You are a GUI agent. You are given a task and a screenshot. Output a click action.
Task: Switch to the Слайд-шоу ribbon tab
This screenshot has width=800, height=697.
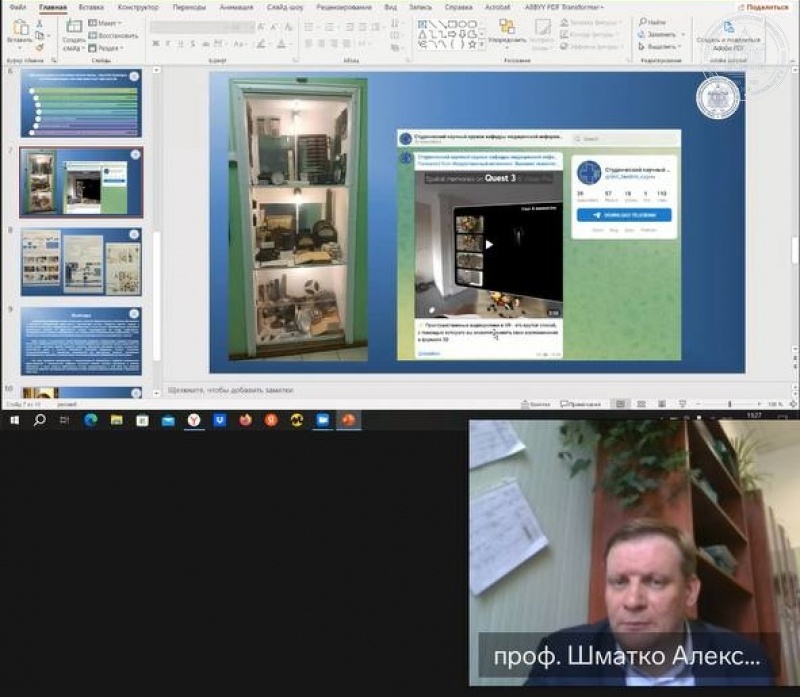click(285, 7)
